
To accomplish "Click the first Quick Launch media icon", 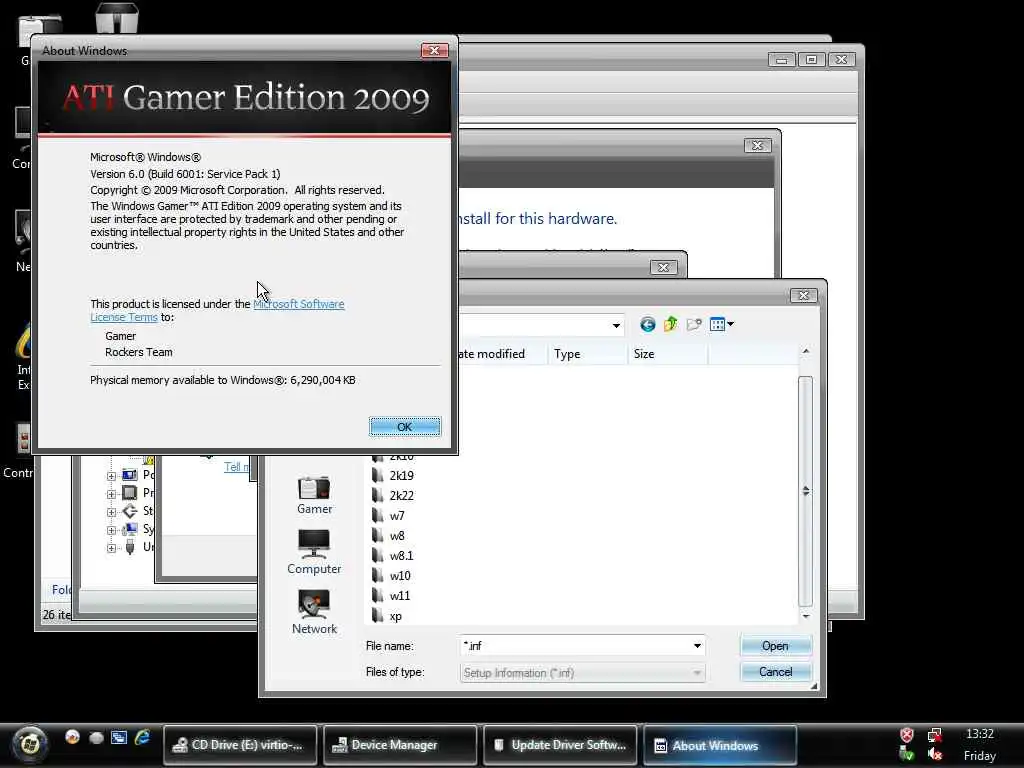I will pyautogui.click(x=72, y=737).
